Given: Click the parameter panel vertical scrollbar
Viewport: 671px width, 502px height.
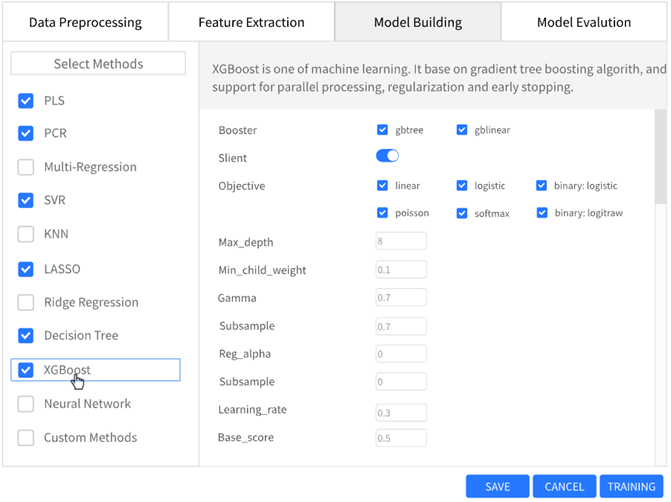Looking at the screenshot, I should click(659, 160).
